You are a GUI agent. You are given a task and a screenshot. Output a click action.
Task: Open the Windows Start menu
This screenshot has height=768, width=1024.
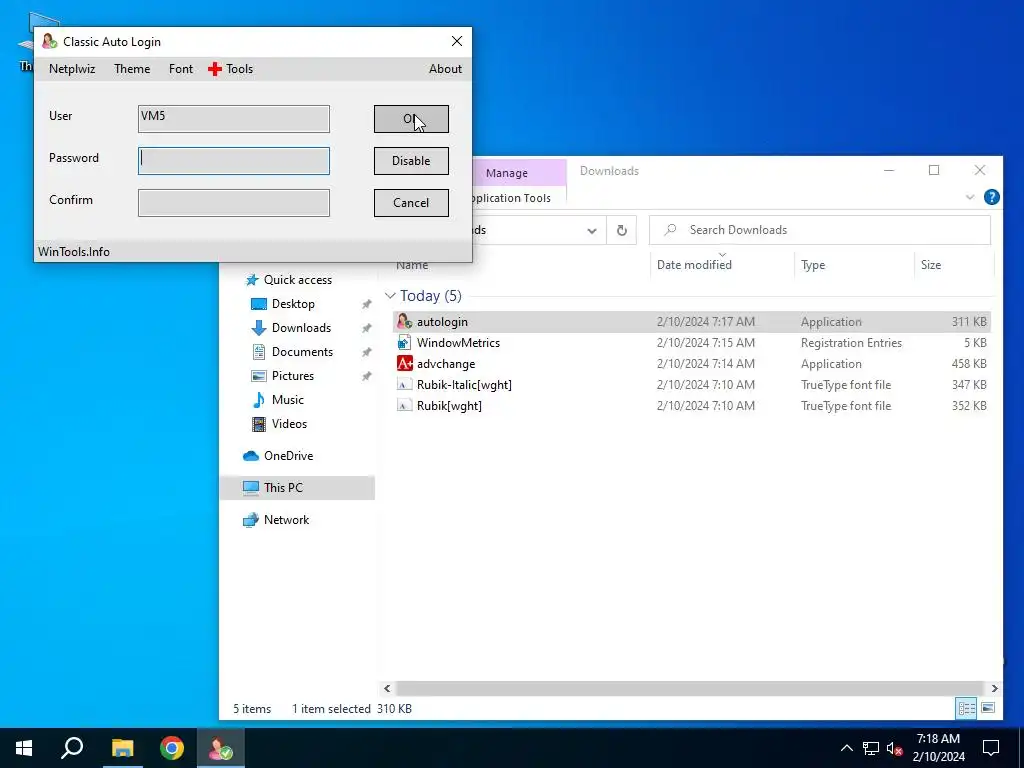click(x=24, y=748)
